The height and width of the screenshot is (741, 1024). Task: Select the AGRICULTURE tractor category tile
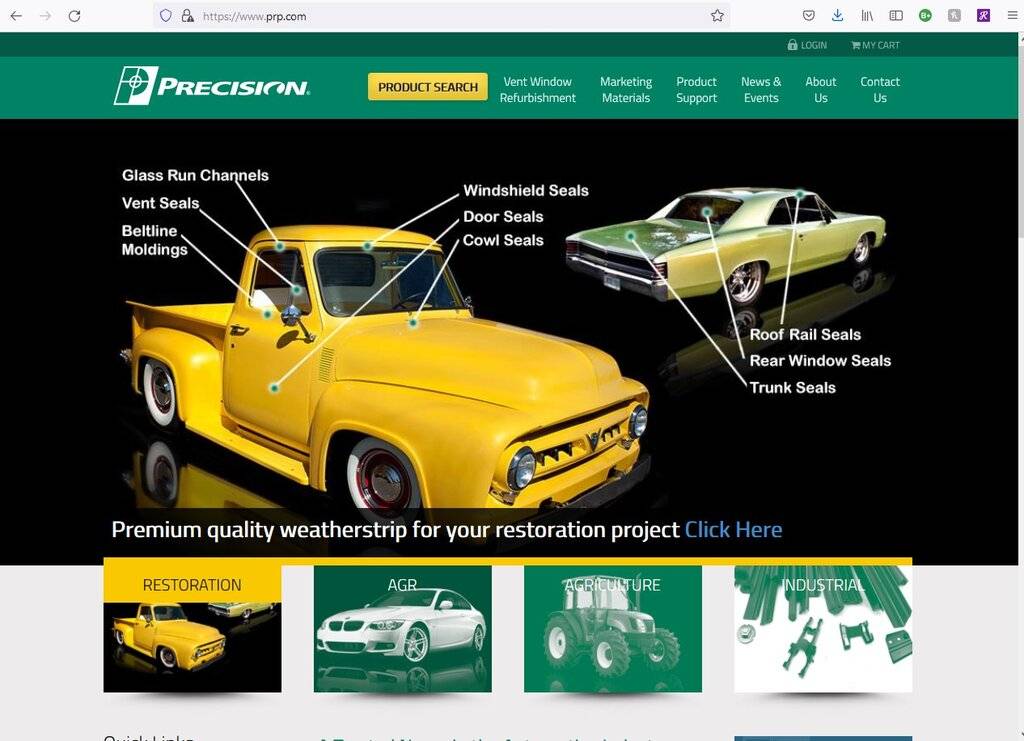(x=612, y=630)
